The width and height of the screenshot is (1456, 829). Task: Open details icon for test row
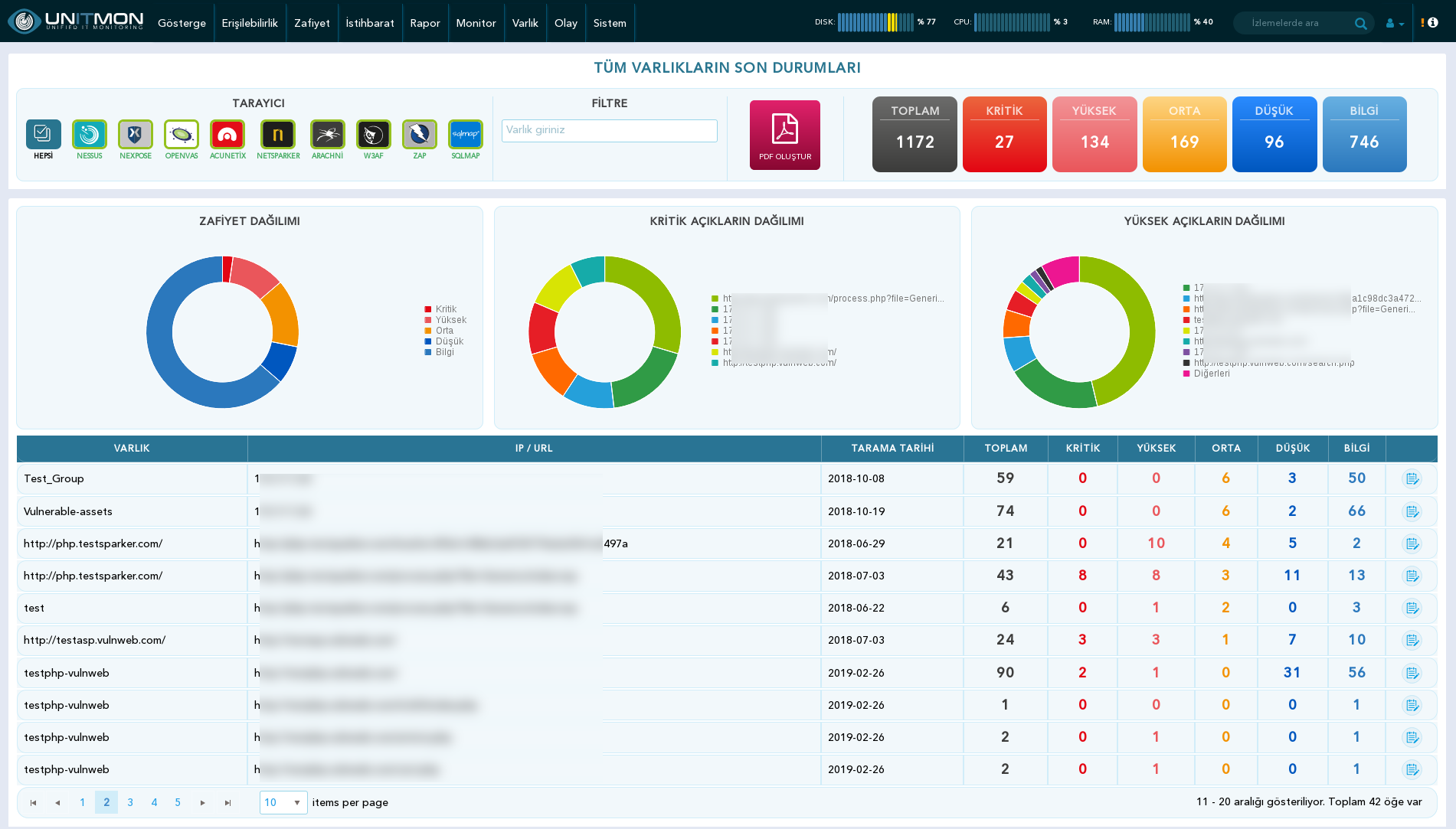coord(1412,608)
